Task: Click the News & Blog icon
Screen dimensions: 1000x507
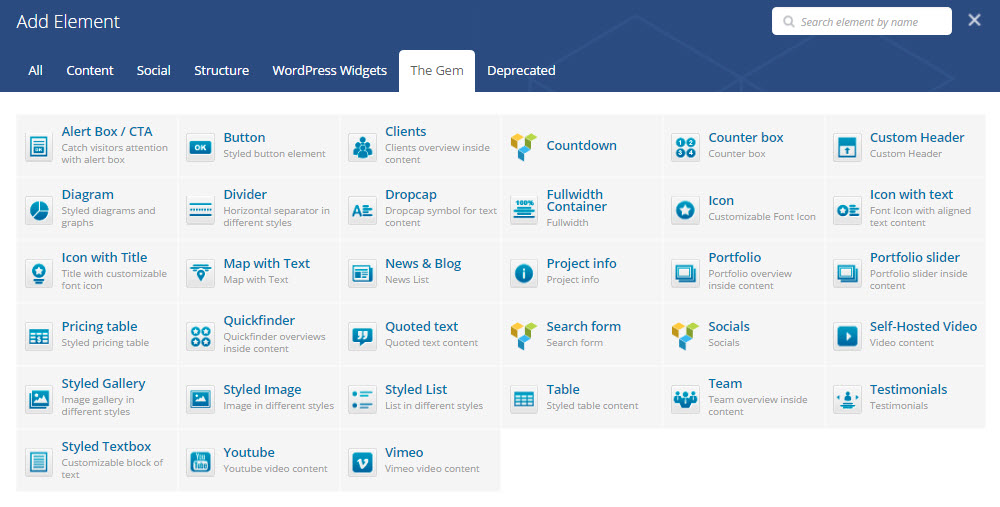Action: pos(362,273)
